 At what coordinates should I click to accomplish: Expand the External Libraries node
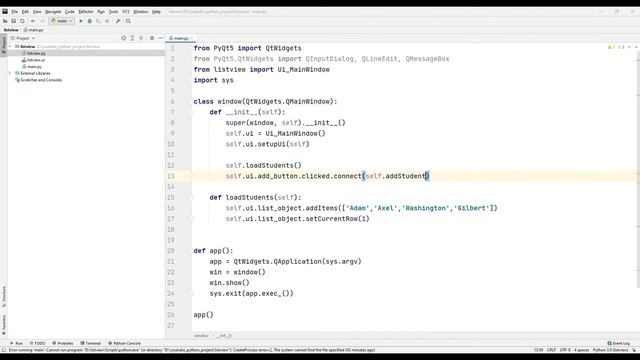pos(10,73)
